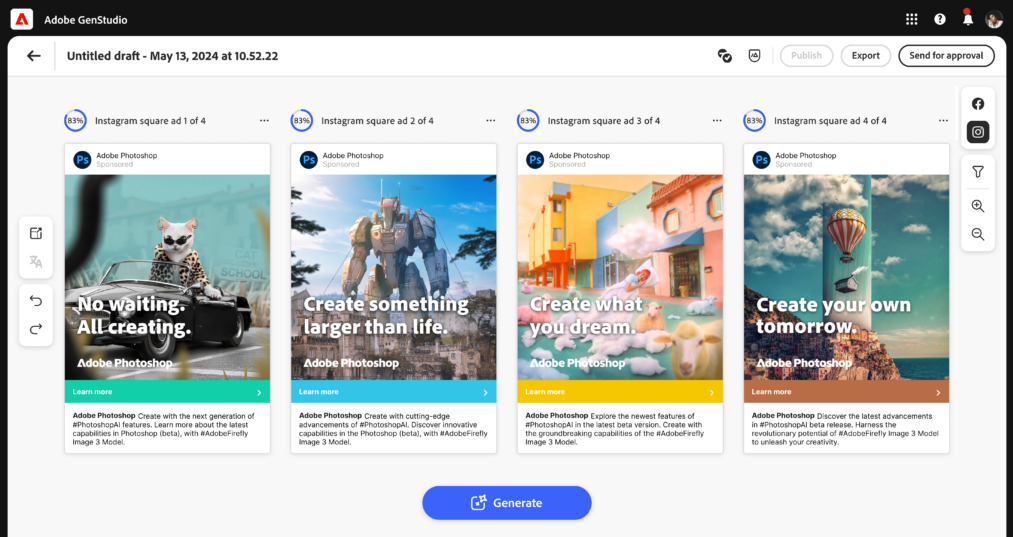Image resolution: width=1013 pixels, height=537 pixels.
Task: Click the brand check icon beside Publish
Action: 725,56
